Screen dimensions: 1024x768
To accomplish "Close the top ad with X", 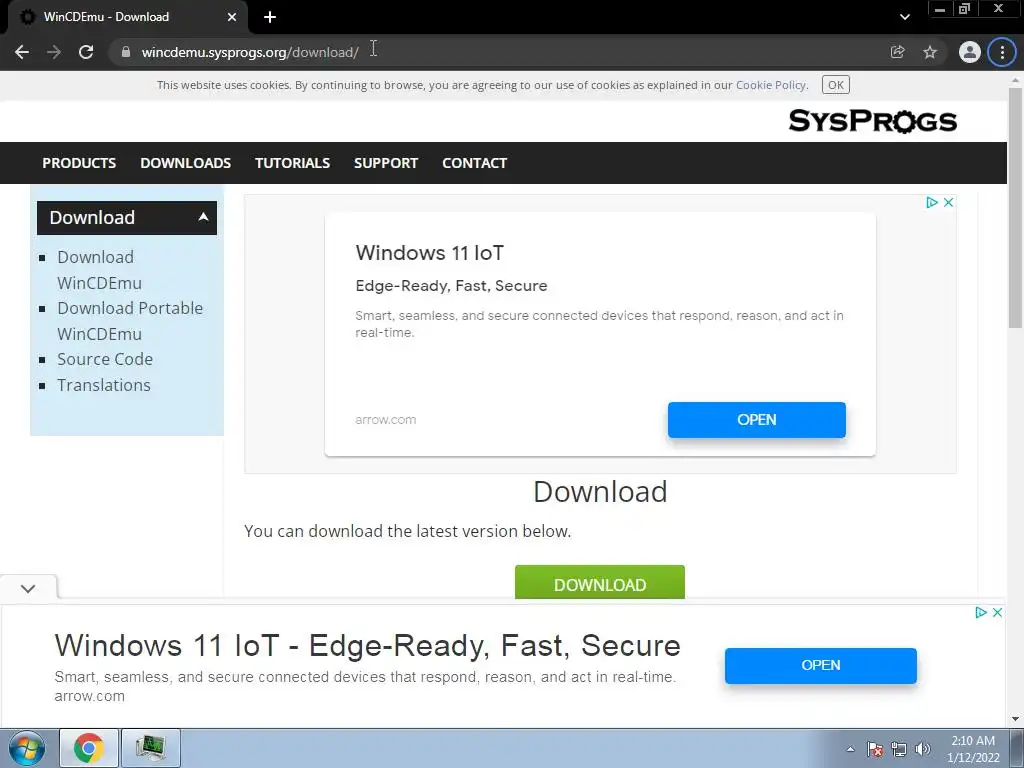I will pyautogui.click(x=948, y=202).
